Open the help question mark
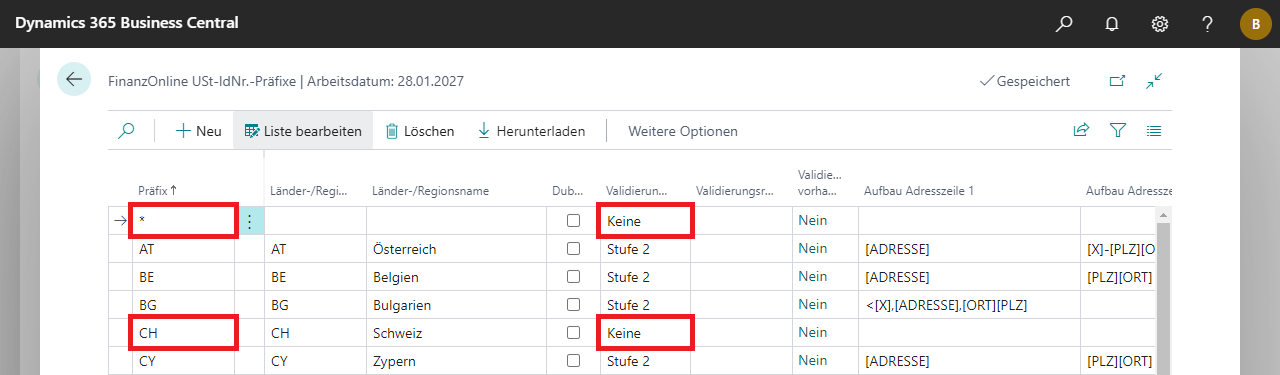 tap(1208, 23)
